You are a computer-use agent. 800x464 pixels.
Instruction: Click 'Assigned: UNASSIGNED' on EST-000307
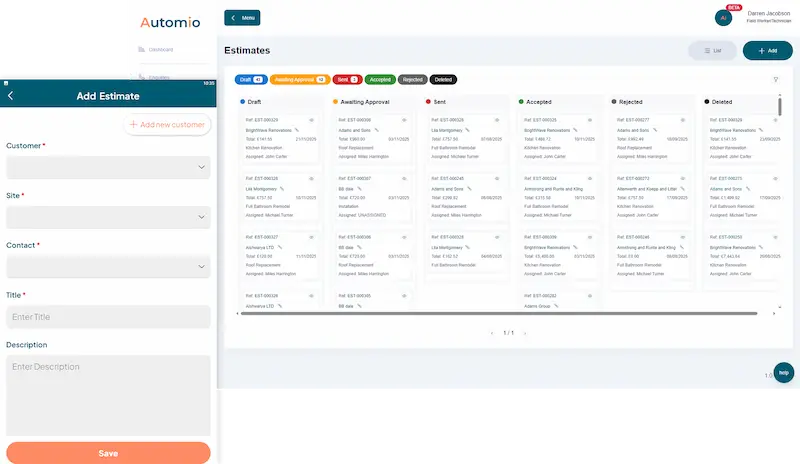362,215
